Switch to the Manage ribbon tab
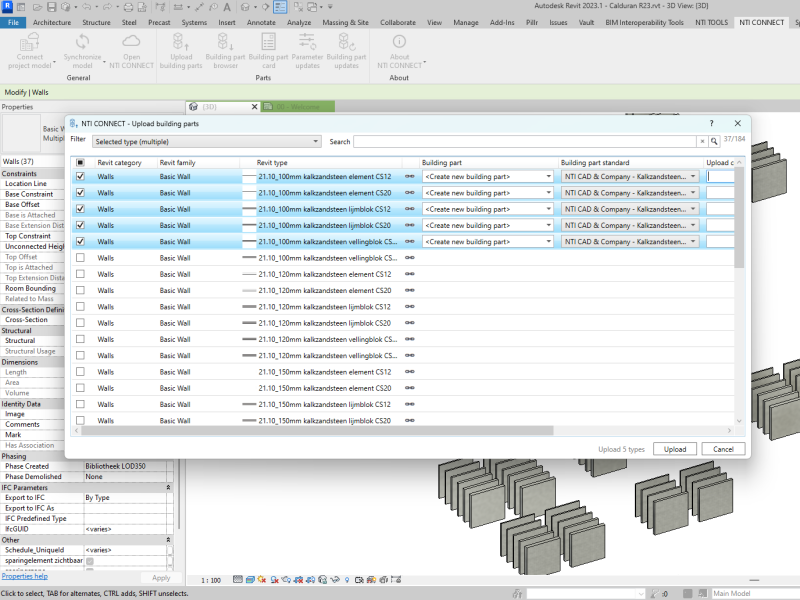 point(466,22)
